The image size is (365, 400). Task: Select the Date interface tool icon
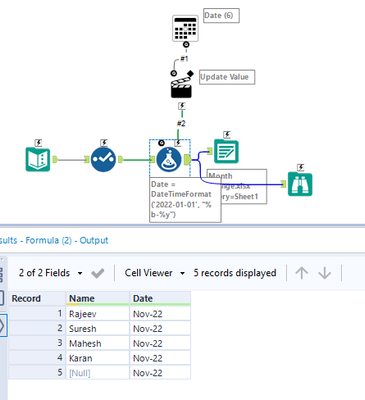(185, 28)
